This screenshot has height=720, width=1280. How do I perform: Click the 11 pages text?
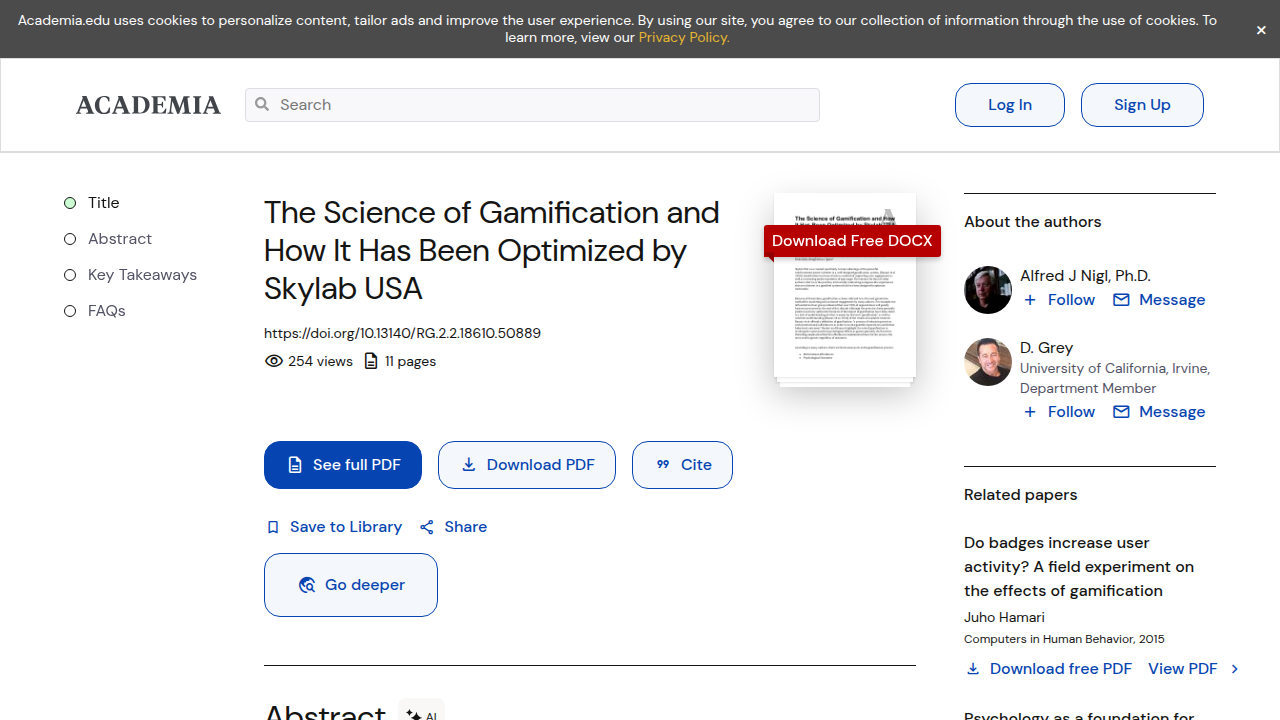click(411, 361)
